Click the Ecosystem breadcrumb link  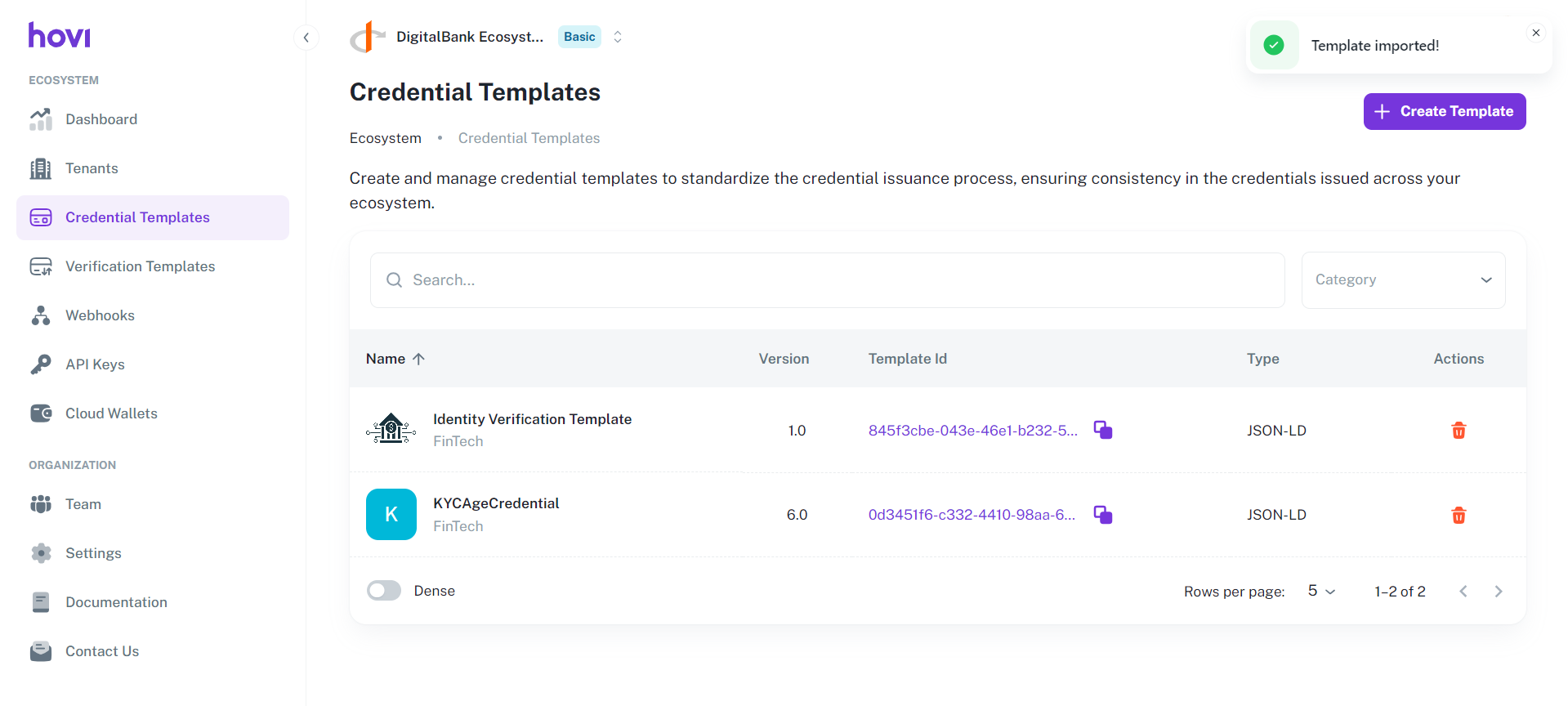click(x=386, y=138)
